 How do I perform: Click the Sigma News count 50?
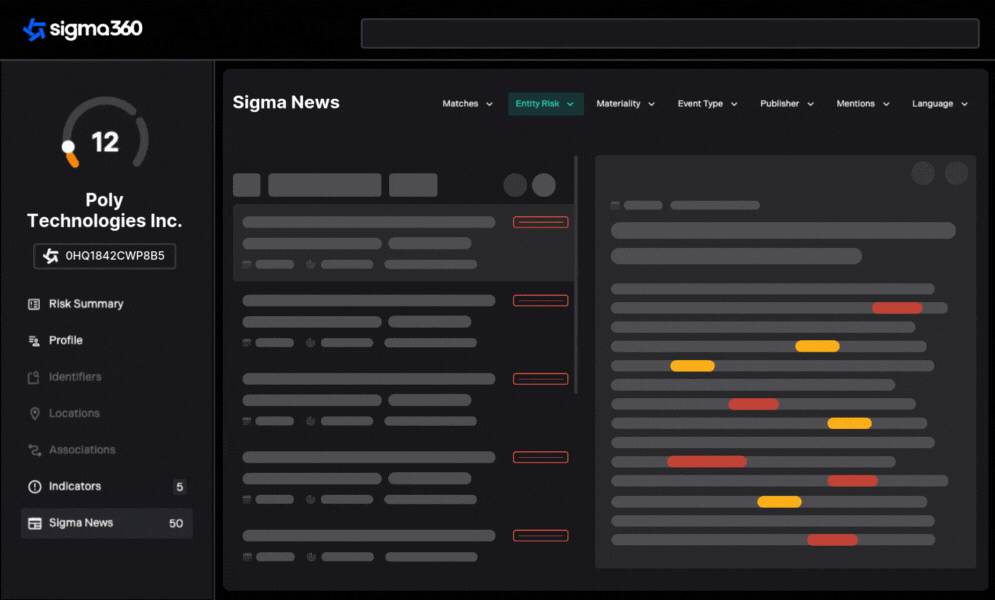176,524
